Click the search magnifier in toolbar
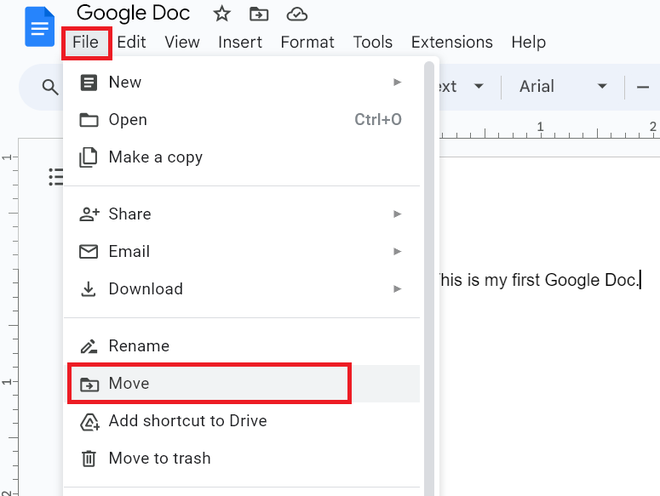 [x=50, y=87]
